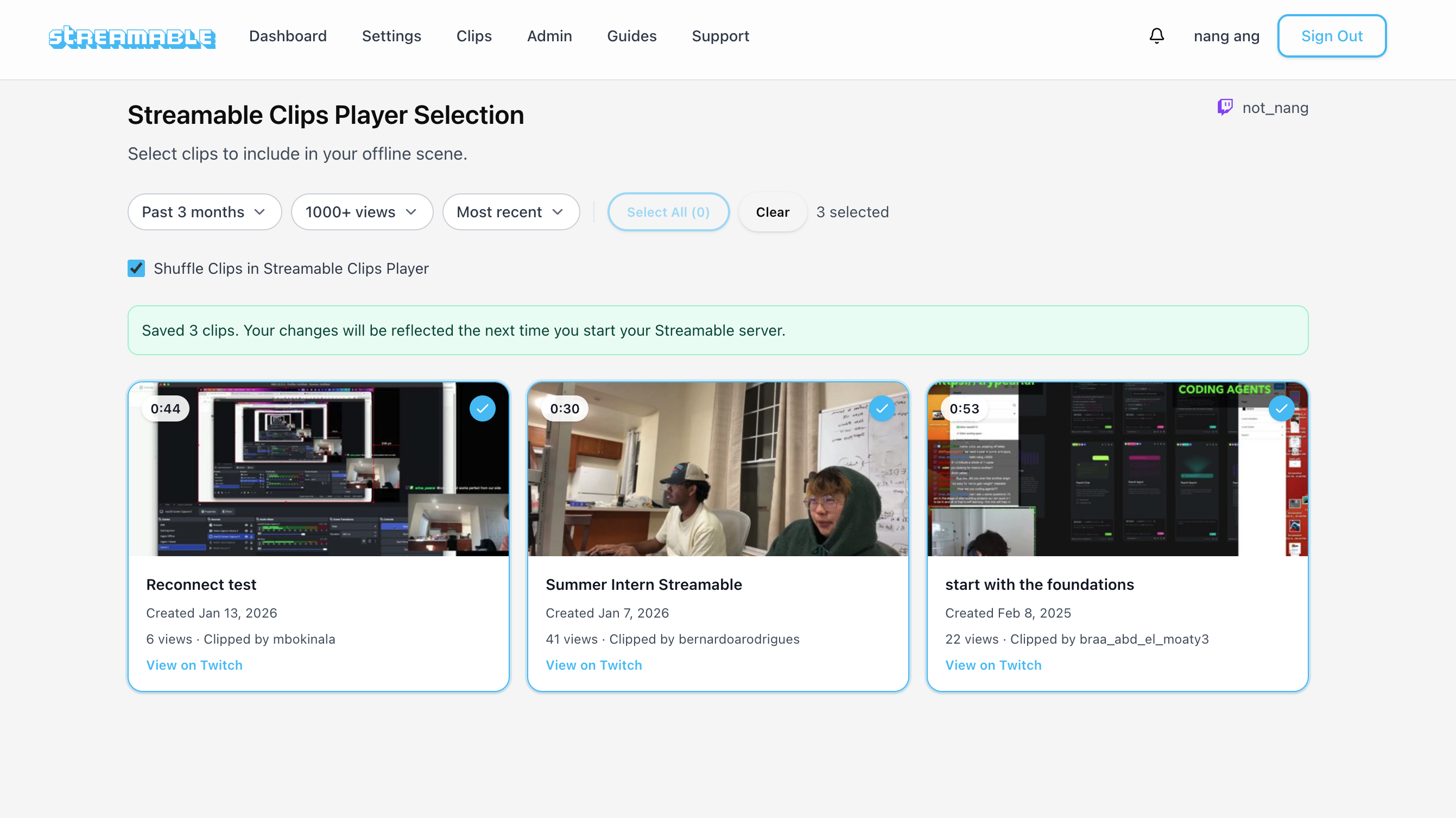Viewport: 1456px width, 818px height.
Task: Open notifications via the bell icon
Action: tap(1156, 36)
